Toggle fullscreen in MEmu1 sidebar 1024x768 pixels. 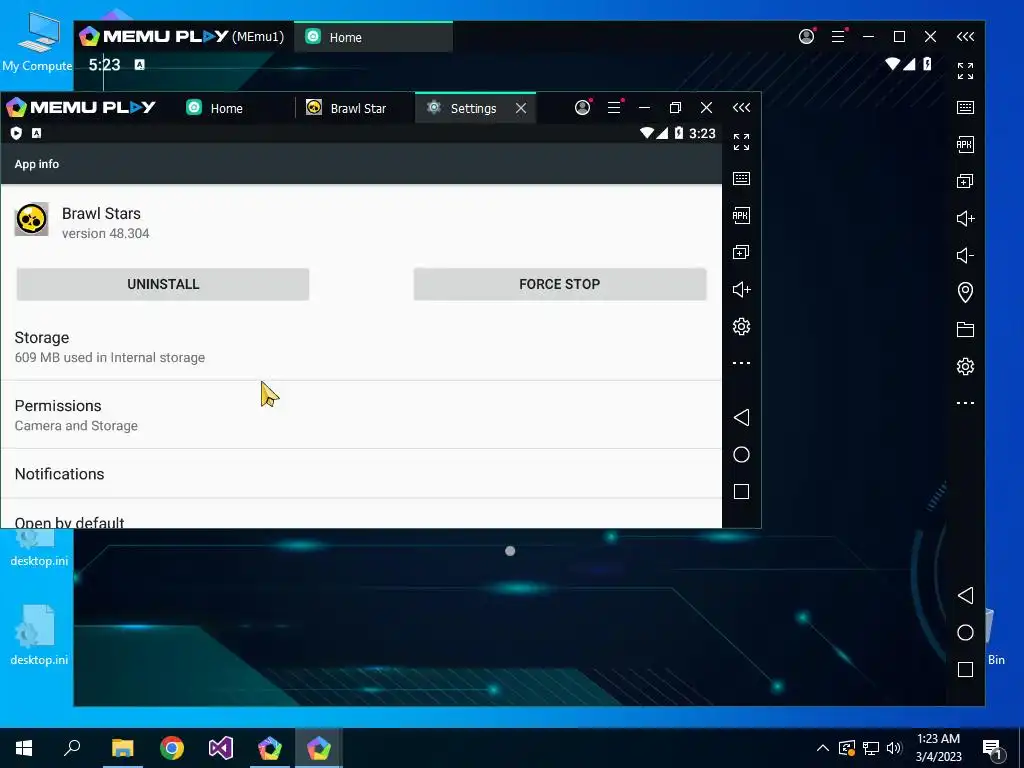965,71
